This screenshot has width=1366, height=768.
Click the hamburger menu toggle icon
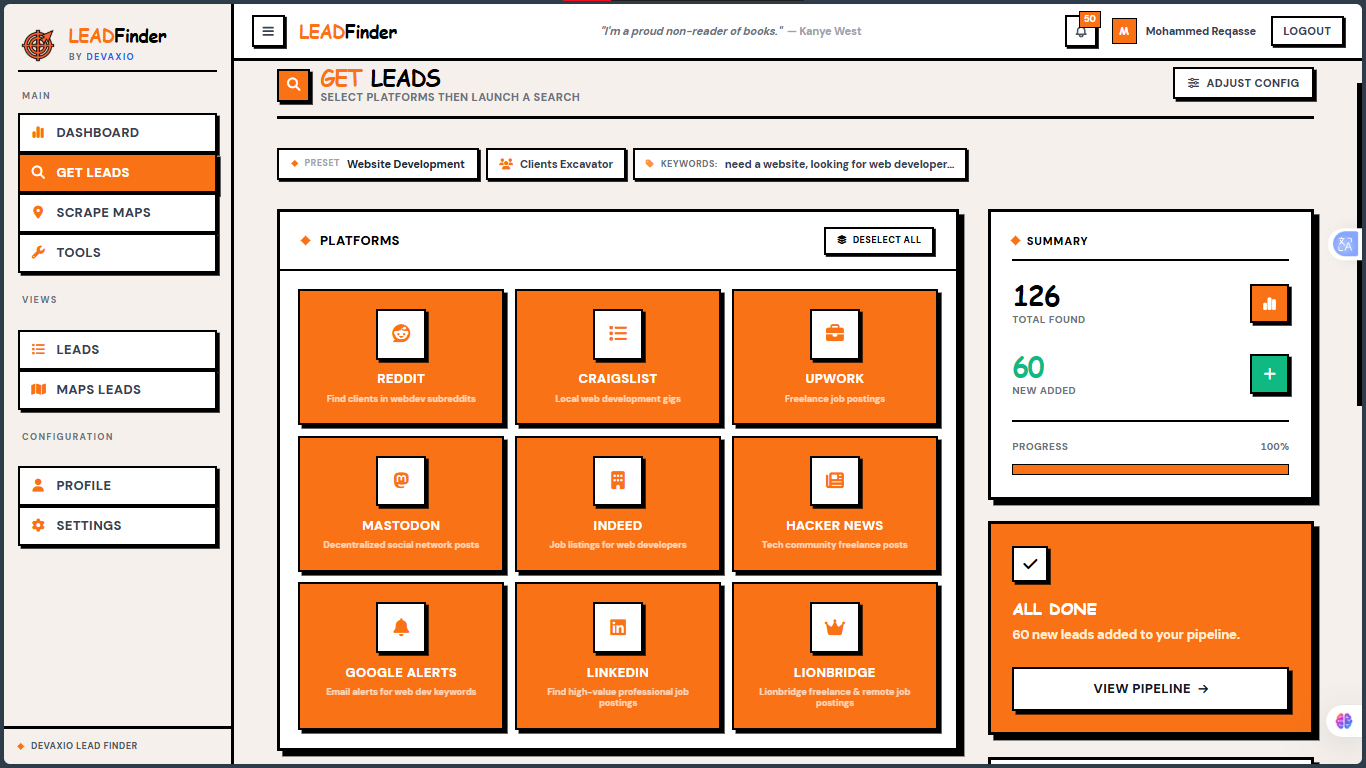(x=268, y=31)
